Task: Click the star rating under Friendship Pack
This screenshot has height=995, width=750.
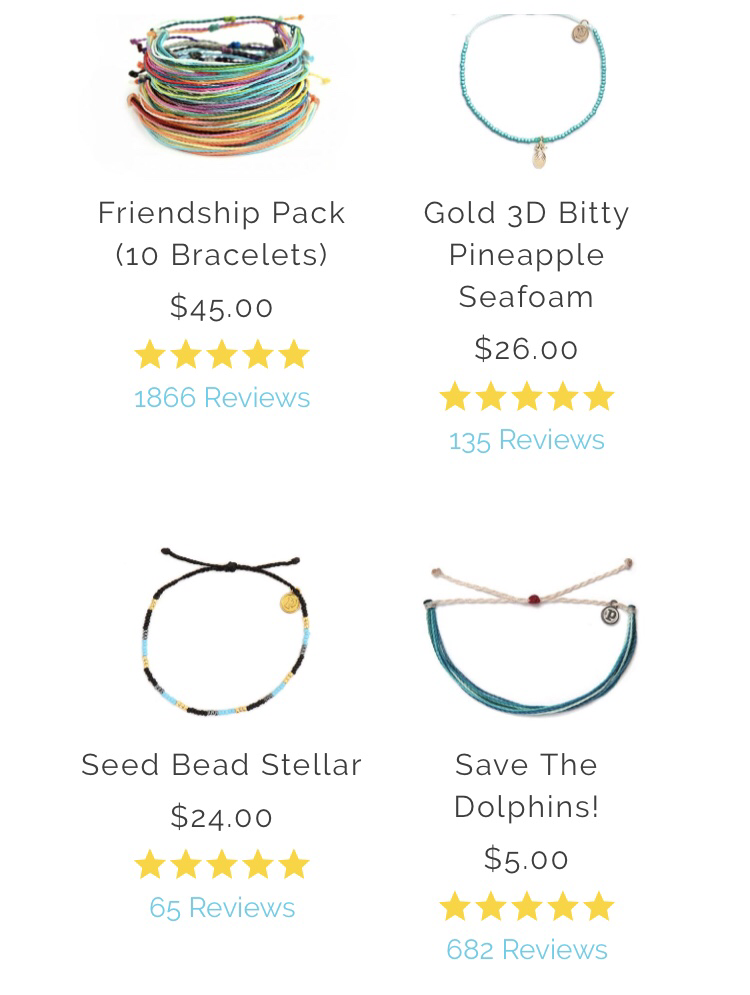Action: (x=221, y=354)
